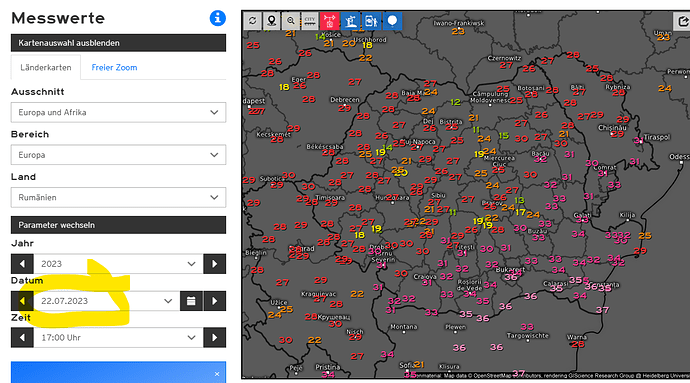Select the Länderkarten tab
This screenshot has height=383, width=690.
coord(46,67)
